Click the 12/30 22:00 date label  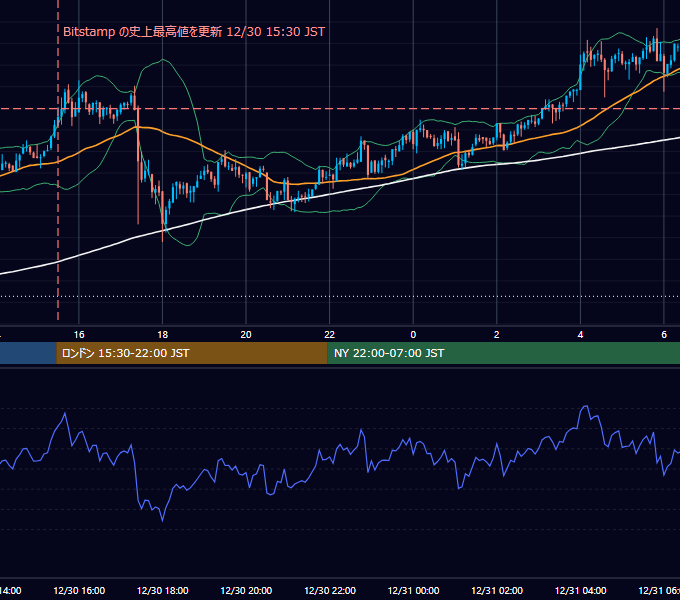pyautogui.click(x=330, y=590)
